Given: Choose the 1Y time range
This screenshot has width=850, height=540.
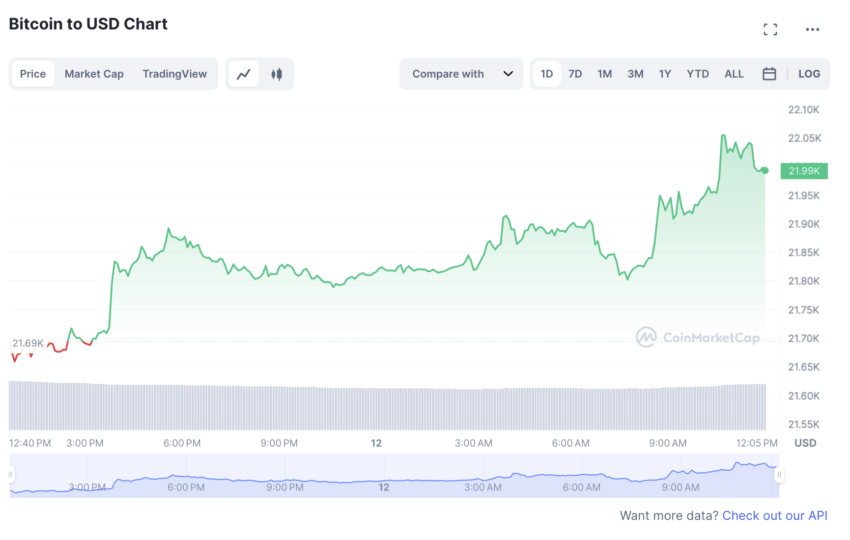Looking at the screenshot, I should (x=665, y=74).
